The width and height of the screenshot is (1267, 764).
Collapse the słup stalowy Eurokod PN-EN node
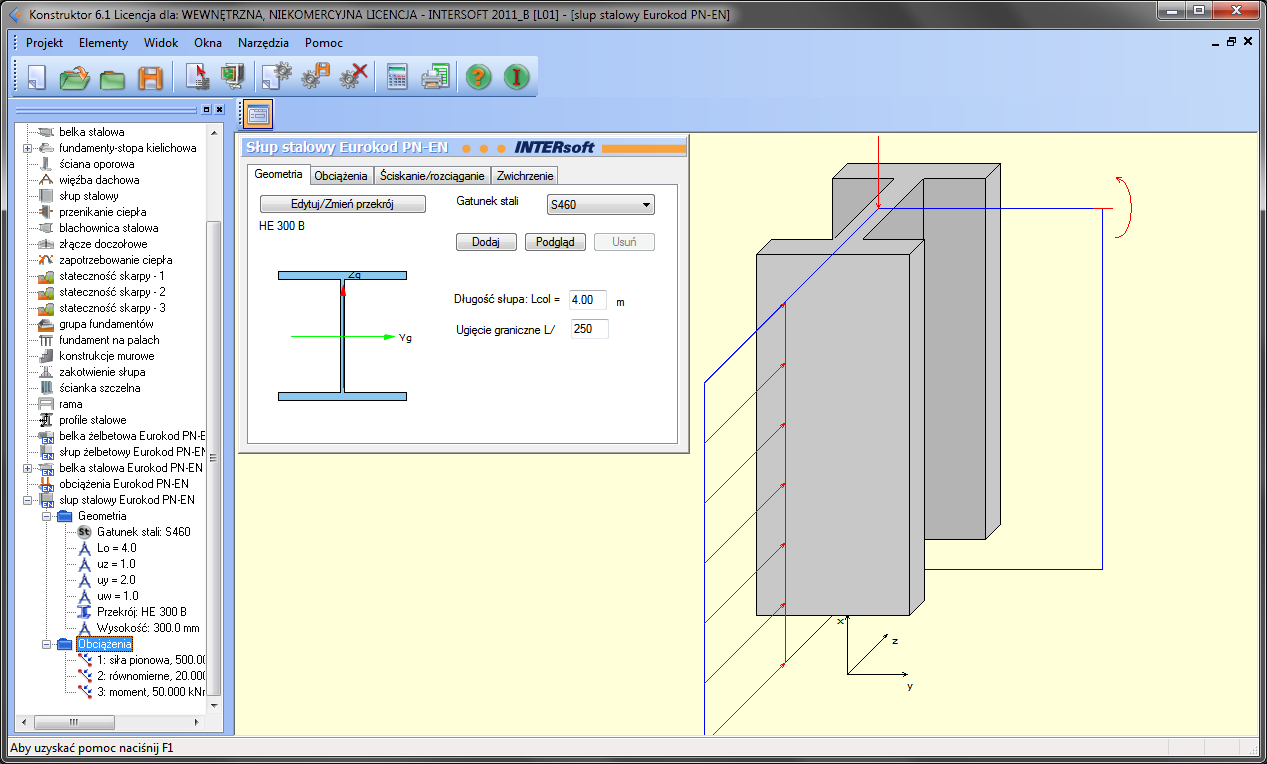pos(27,500)
